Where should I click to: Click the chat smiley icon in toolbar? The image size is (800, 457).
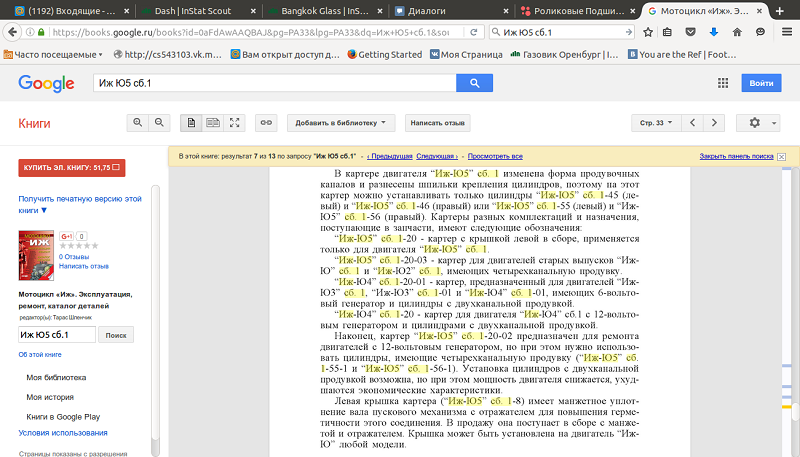pyautogui.click(x=760, y=32)
